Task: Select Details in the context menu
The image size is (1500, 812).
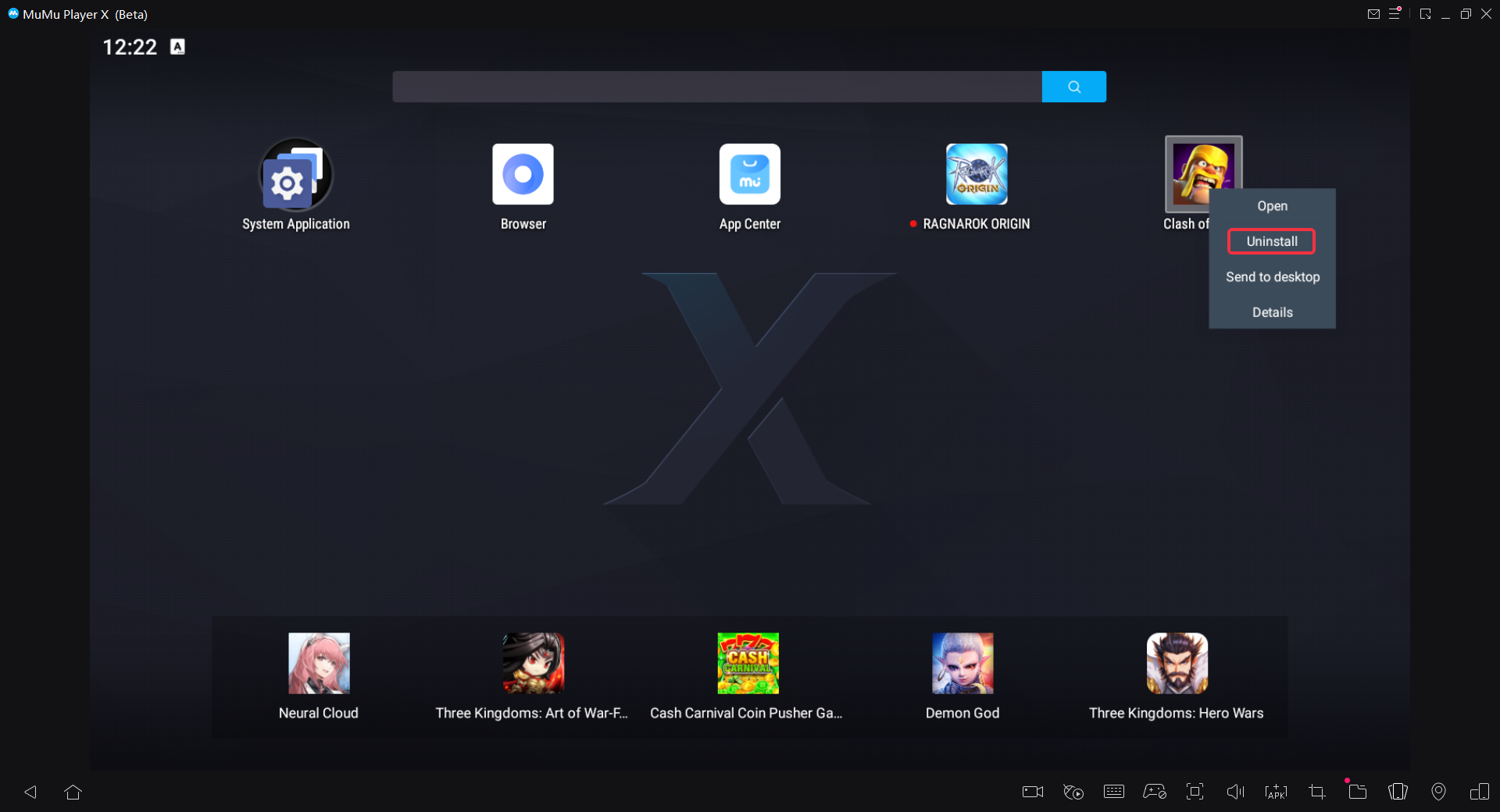Action: pos(1272,312)
